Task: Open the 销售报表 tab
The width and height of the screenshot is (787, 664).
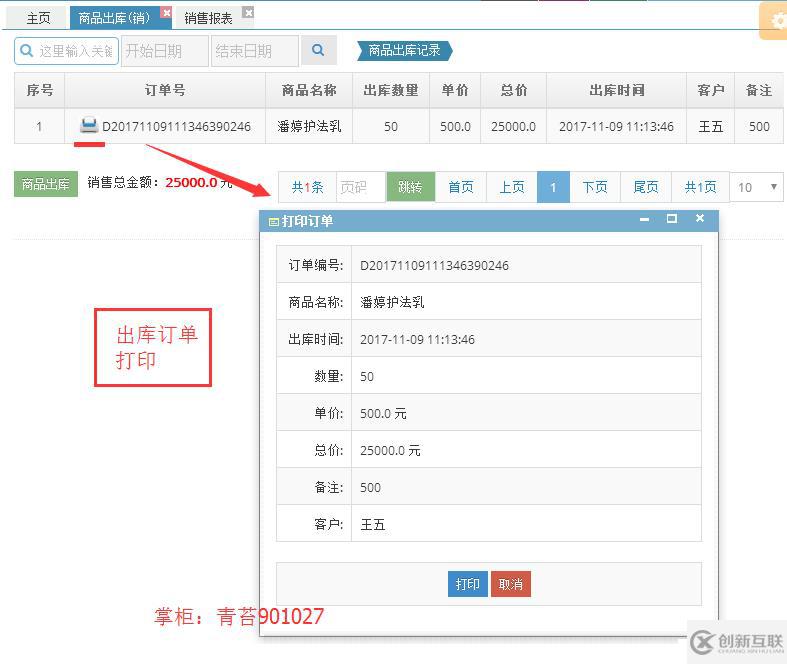Action: (208, 19)
